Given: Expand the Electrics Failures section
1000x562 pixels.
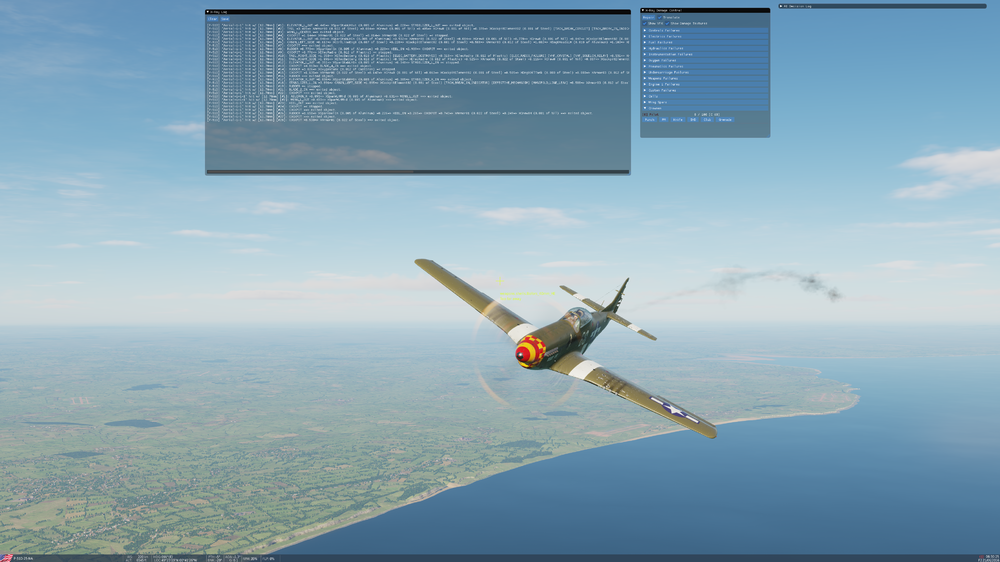Looking at the screenshot, I should pos(705,36).
